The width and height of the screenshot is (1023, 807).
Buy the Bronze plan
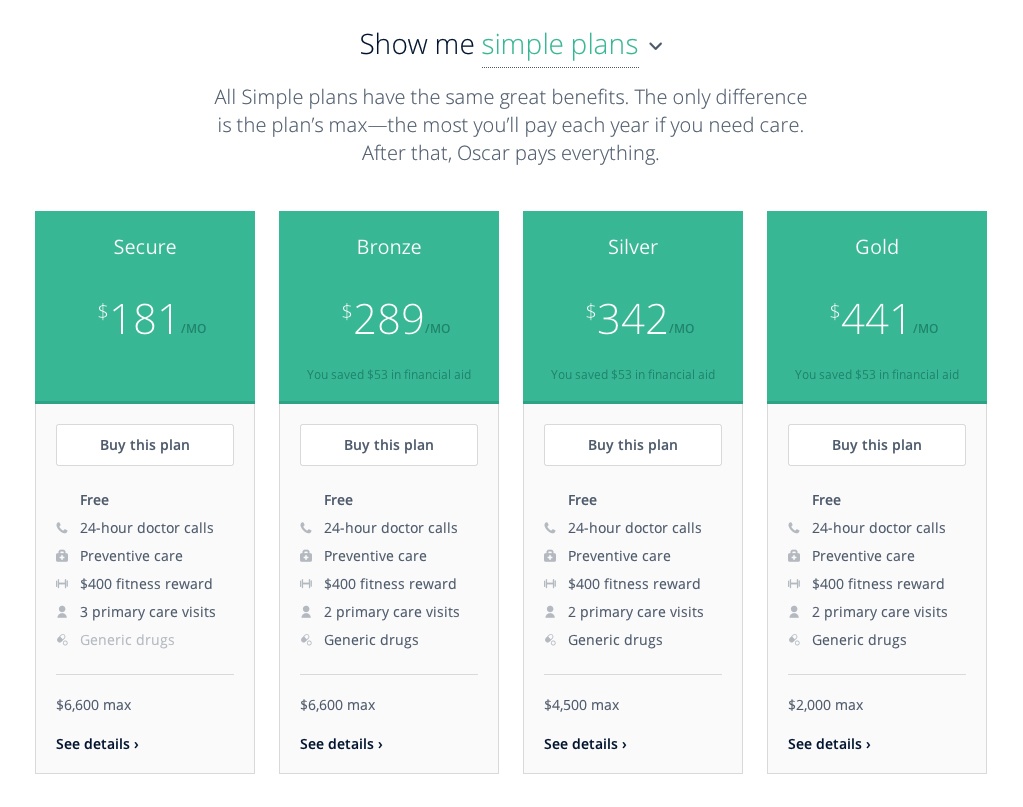[x=389, y=445]
